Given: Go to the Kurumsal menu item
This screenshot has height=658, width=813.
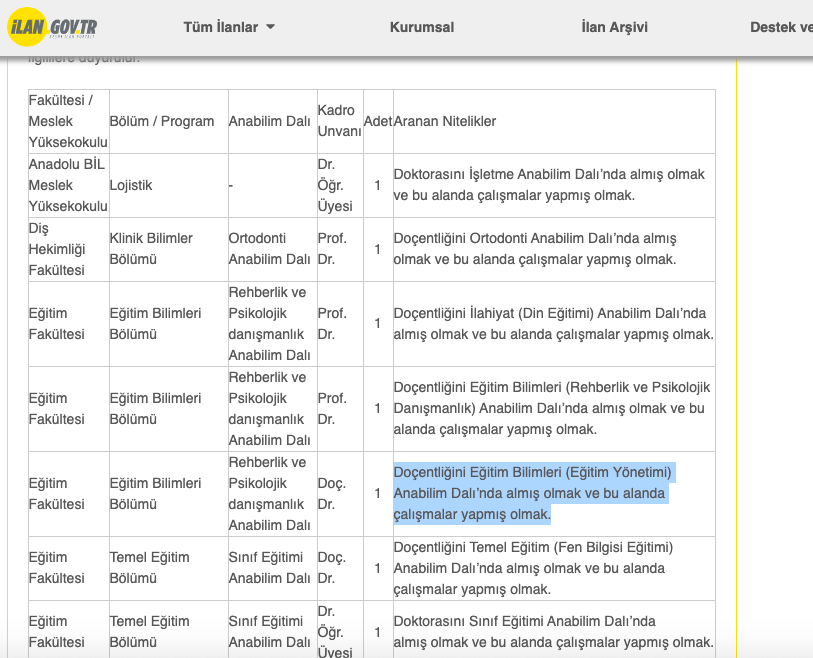Looking at the screenshot, I should (421, 27).
